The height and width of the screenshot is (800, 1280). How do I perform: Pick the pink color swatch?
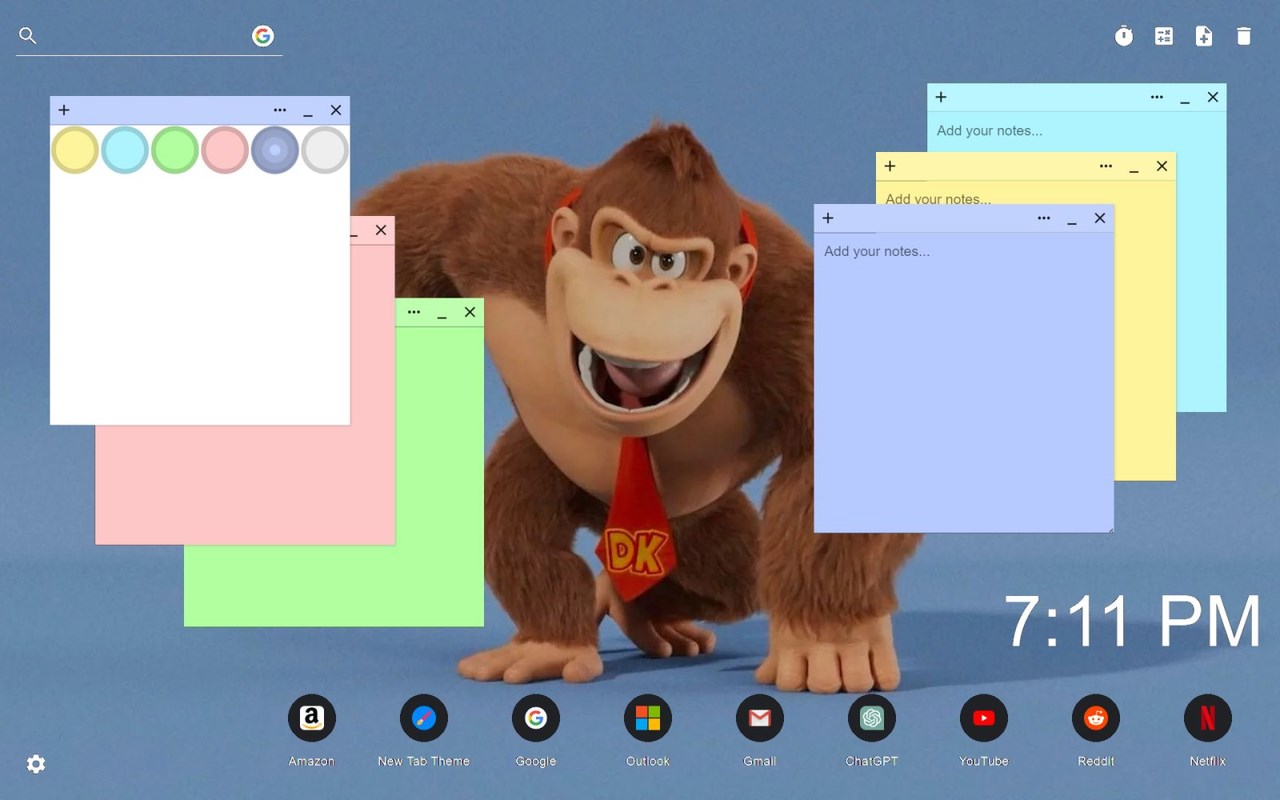225,150
